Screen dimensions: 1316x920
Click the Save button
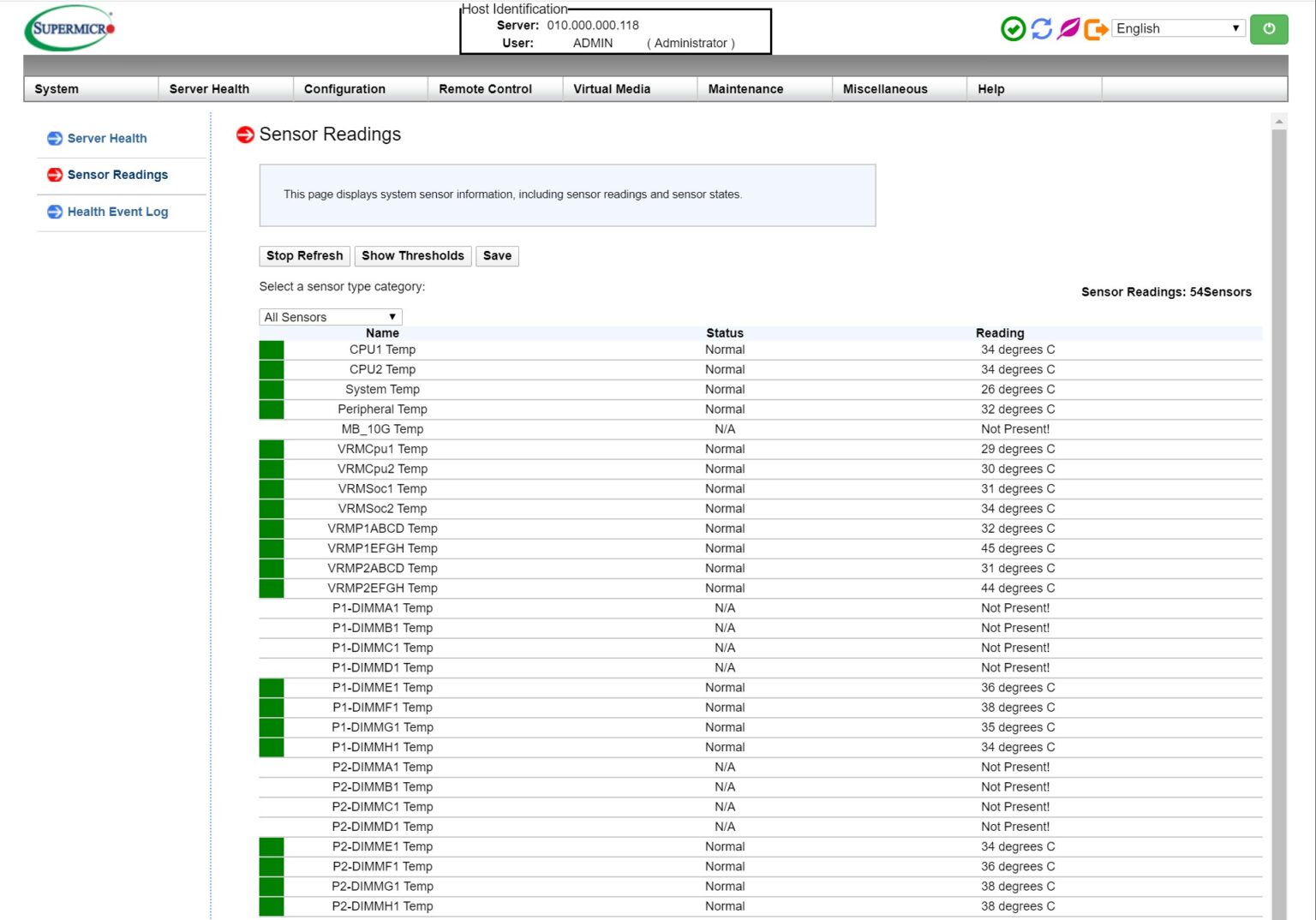pyautogui.click(x=497, y=255)
